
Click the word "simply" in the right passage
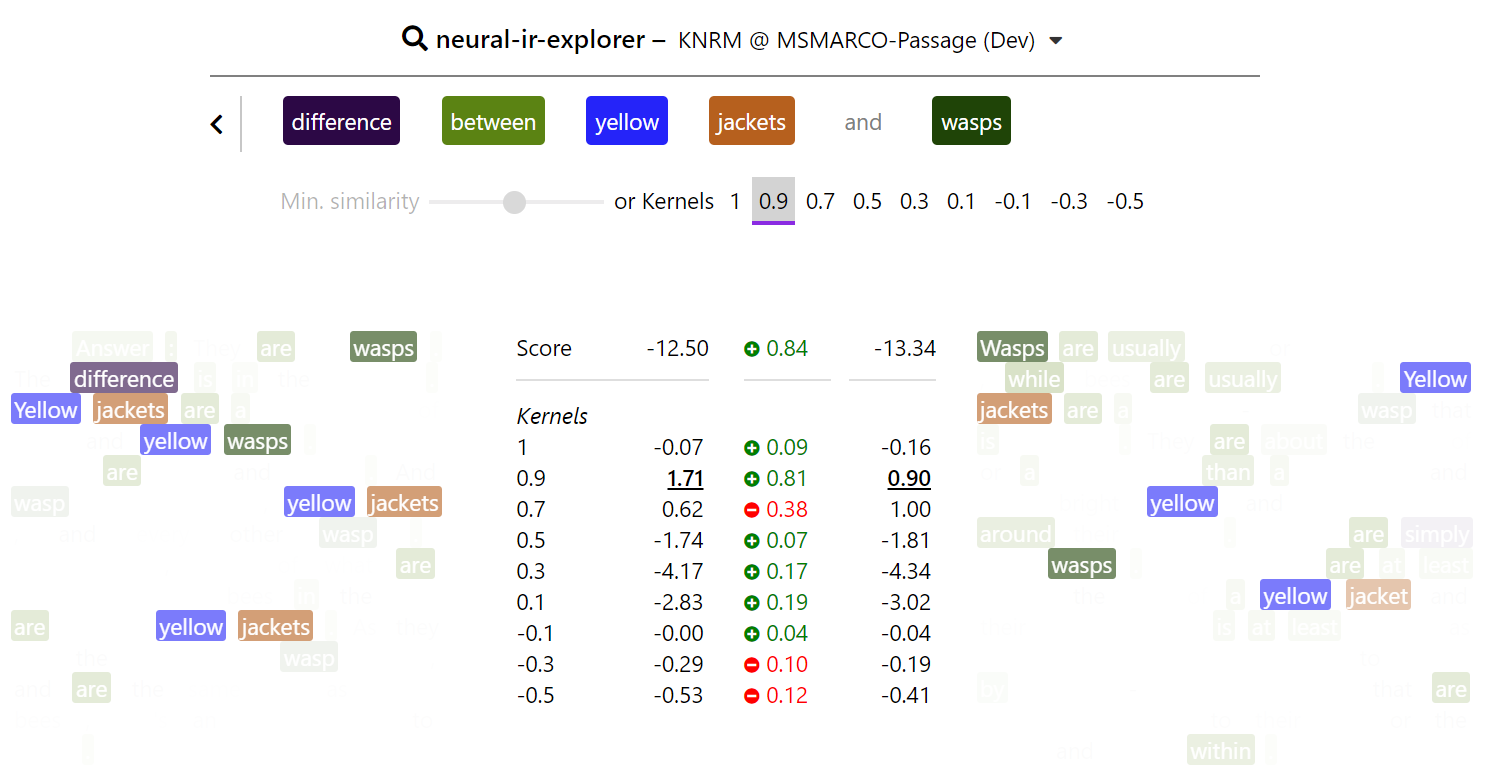(1437, 534)
